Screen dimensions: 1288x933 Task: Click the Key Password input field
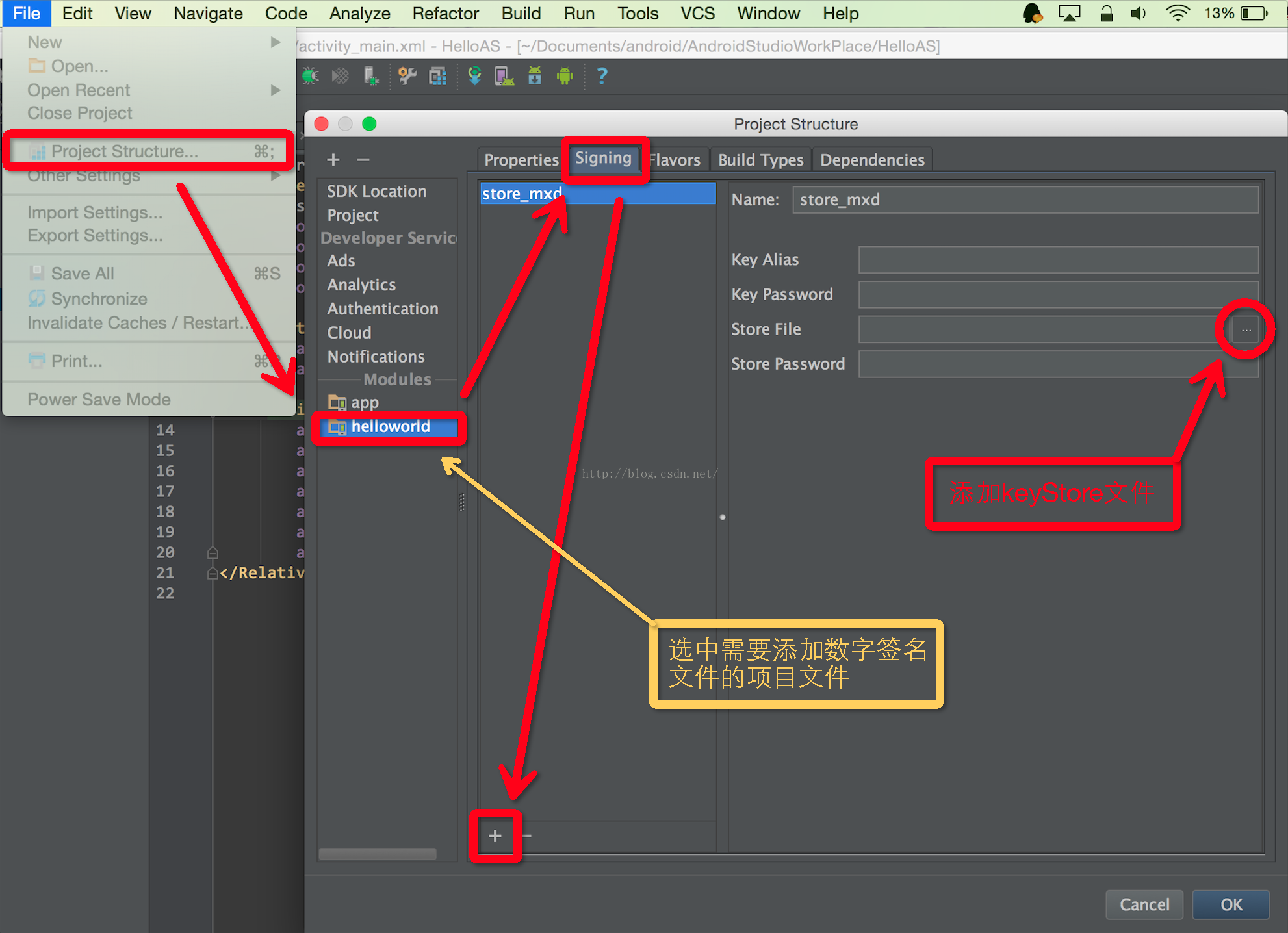[1058, 294]
